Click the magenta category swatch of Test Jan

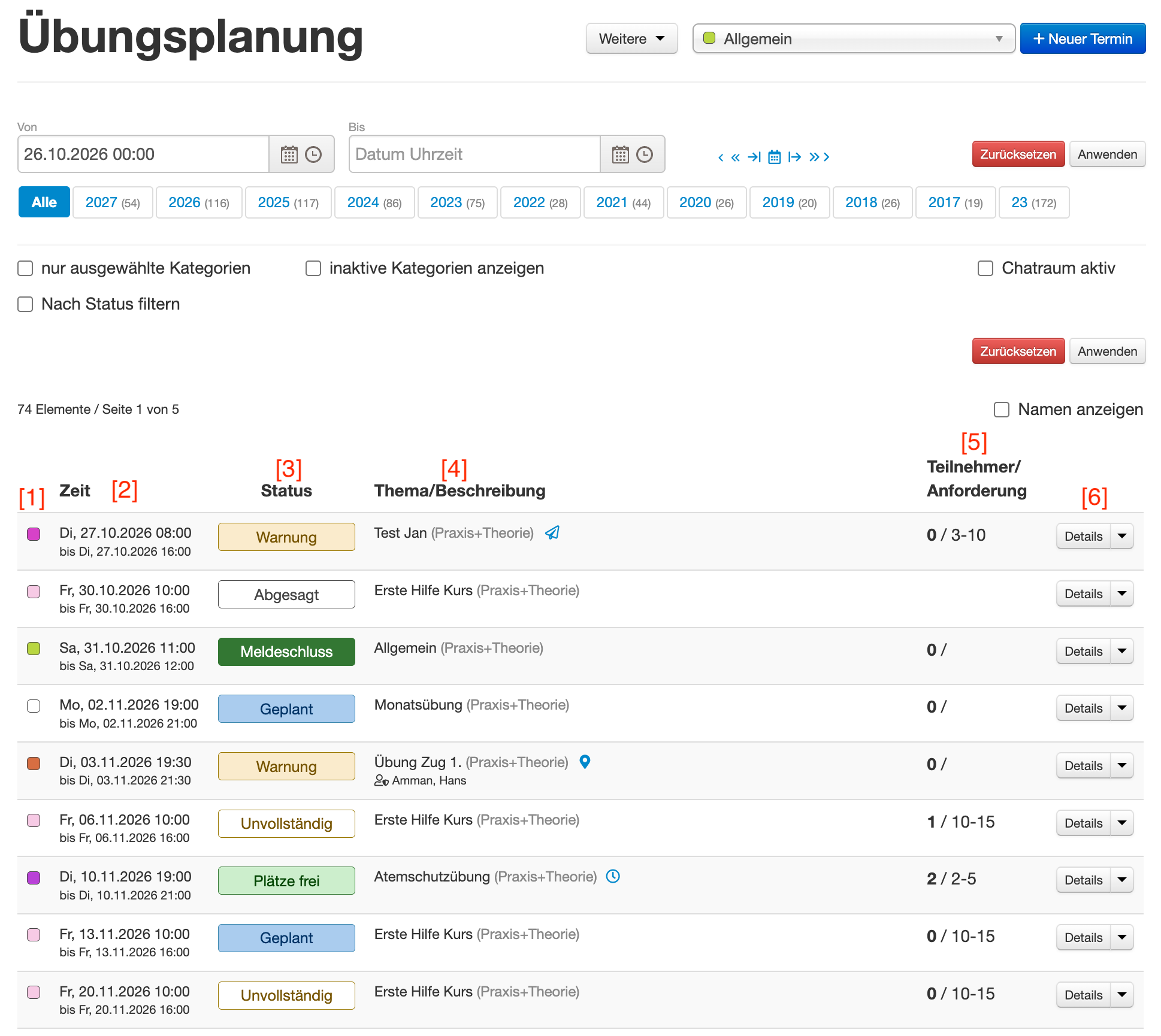(34, 534)
